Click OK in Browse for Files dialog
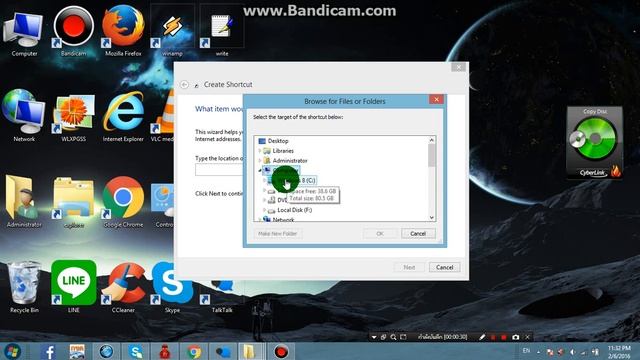640x360 pixels. point(380,233)
